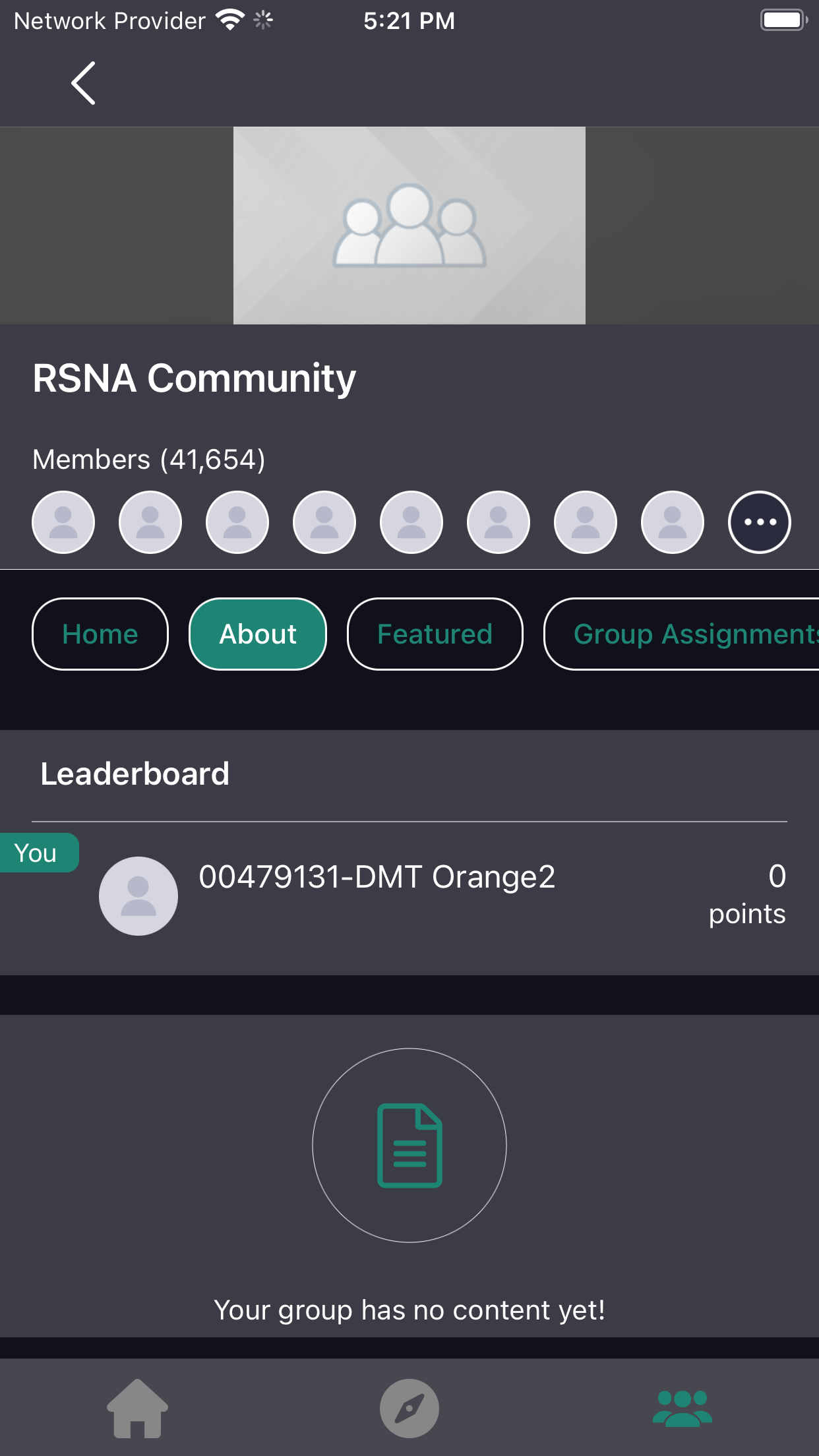This screenshot has width=819, height=1456.
Task: Tap the 5:21 PM clock
Action: click(x=409, y=21)
